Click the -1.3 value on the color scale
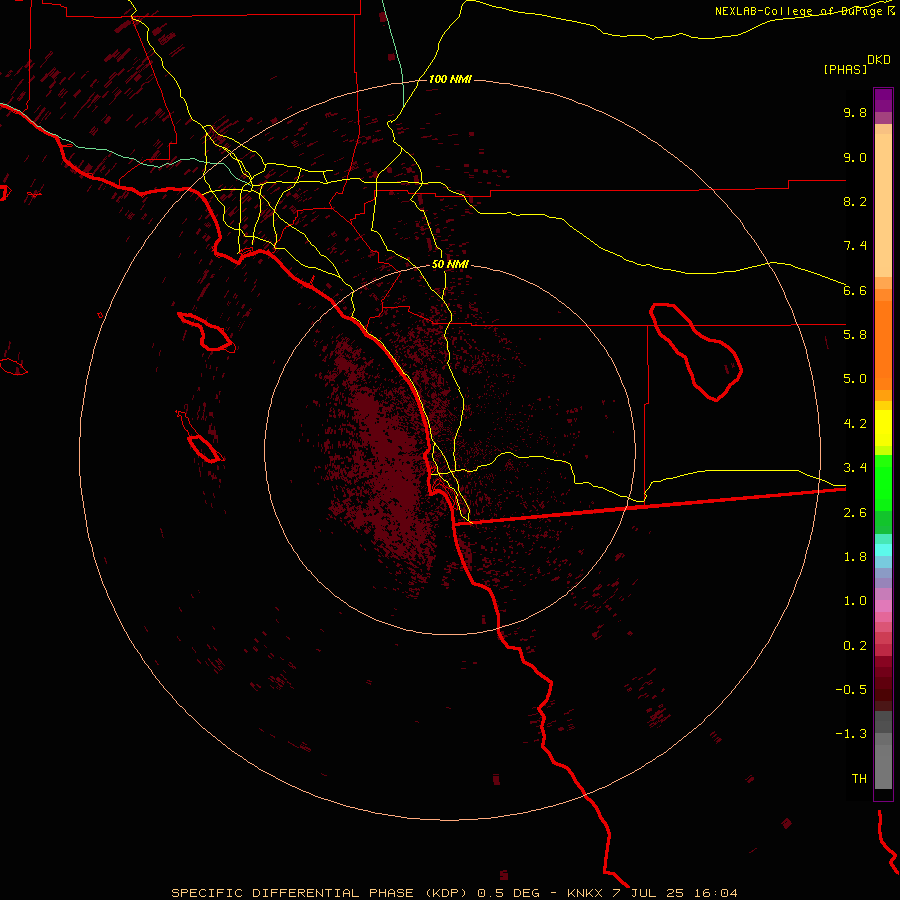The image size is (900, 900). [851, 734]
